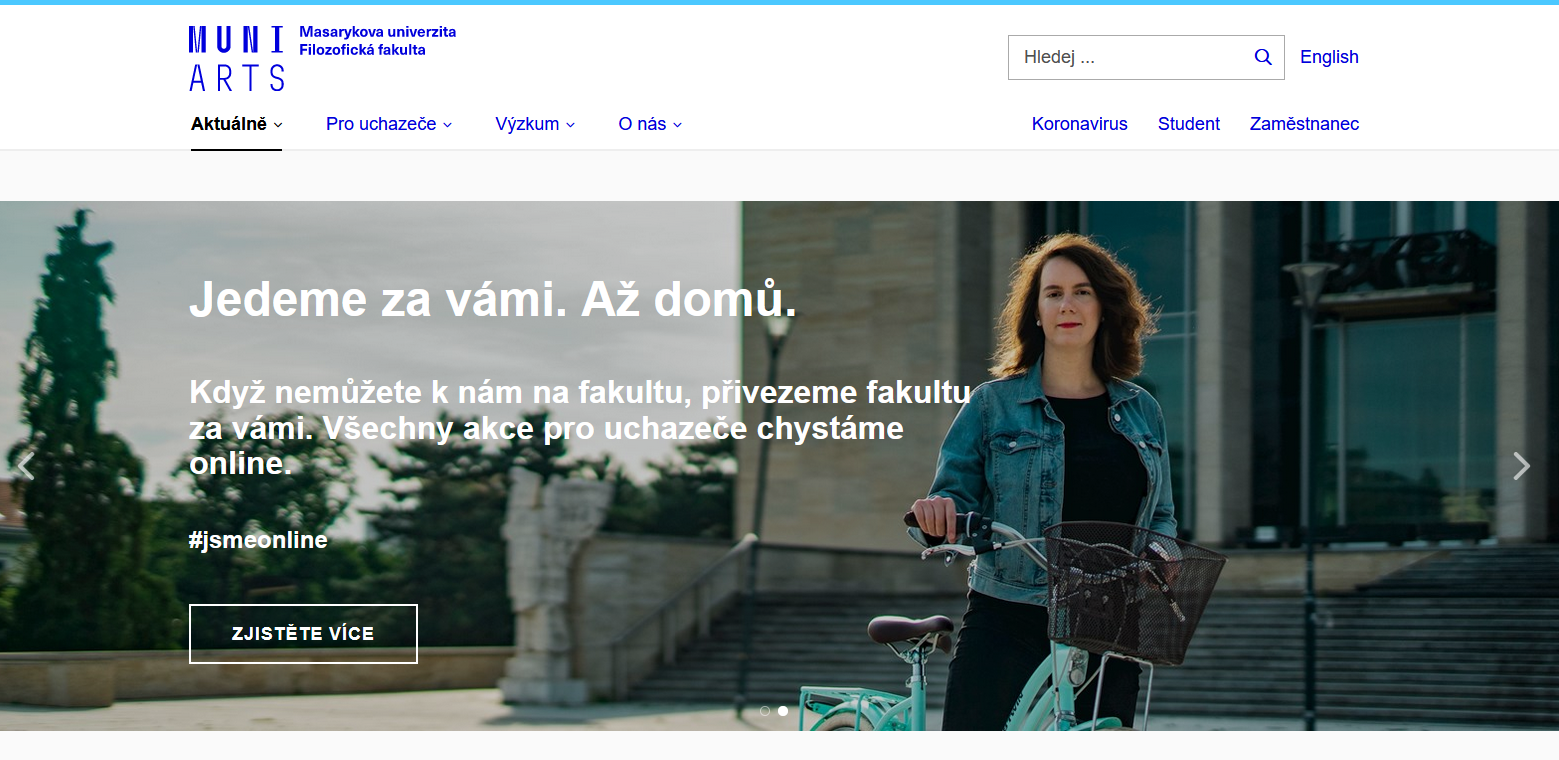Click the left carousel arrow
The image size is (1559, 760).
[x=25, y=465]
